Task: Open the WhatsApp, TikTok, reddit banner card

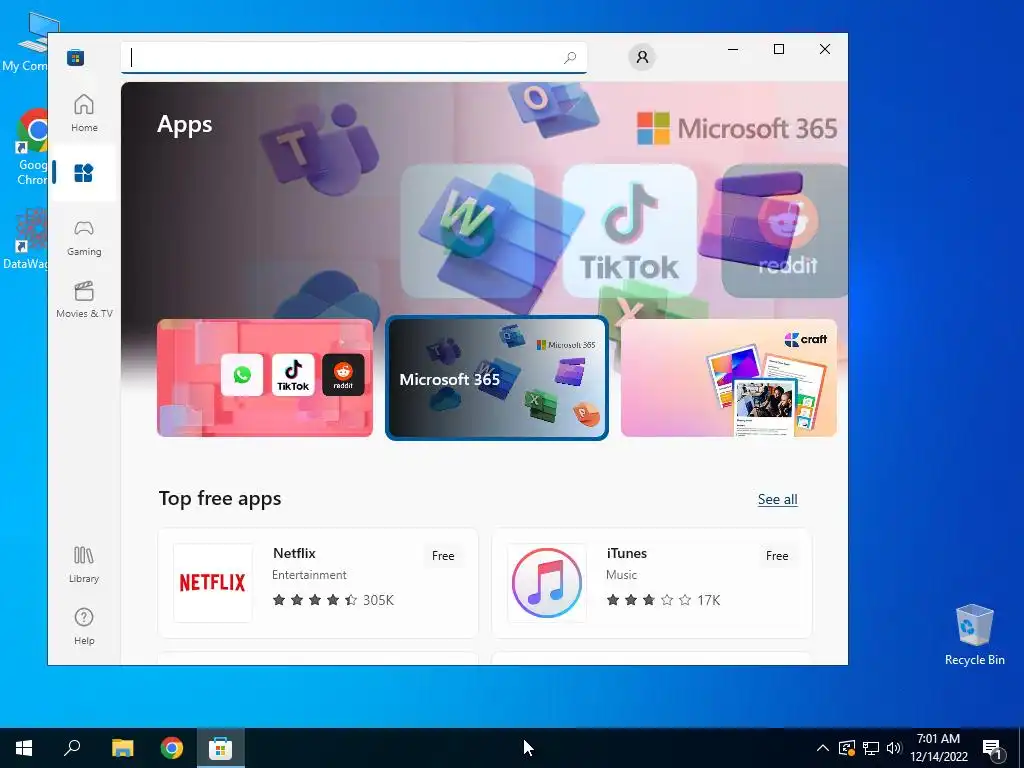Action: tap(265, 377)
